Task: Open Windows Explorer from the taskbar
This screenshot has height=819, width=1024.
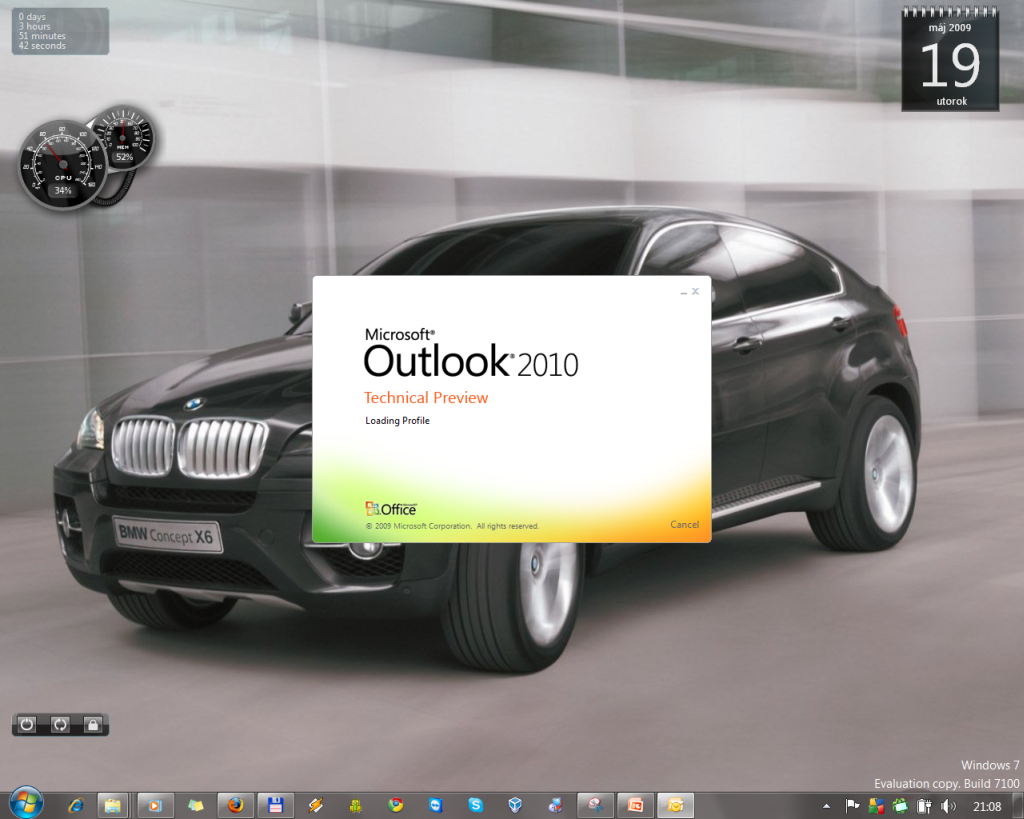Action: (113, 805)
